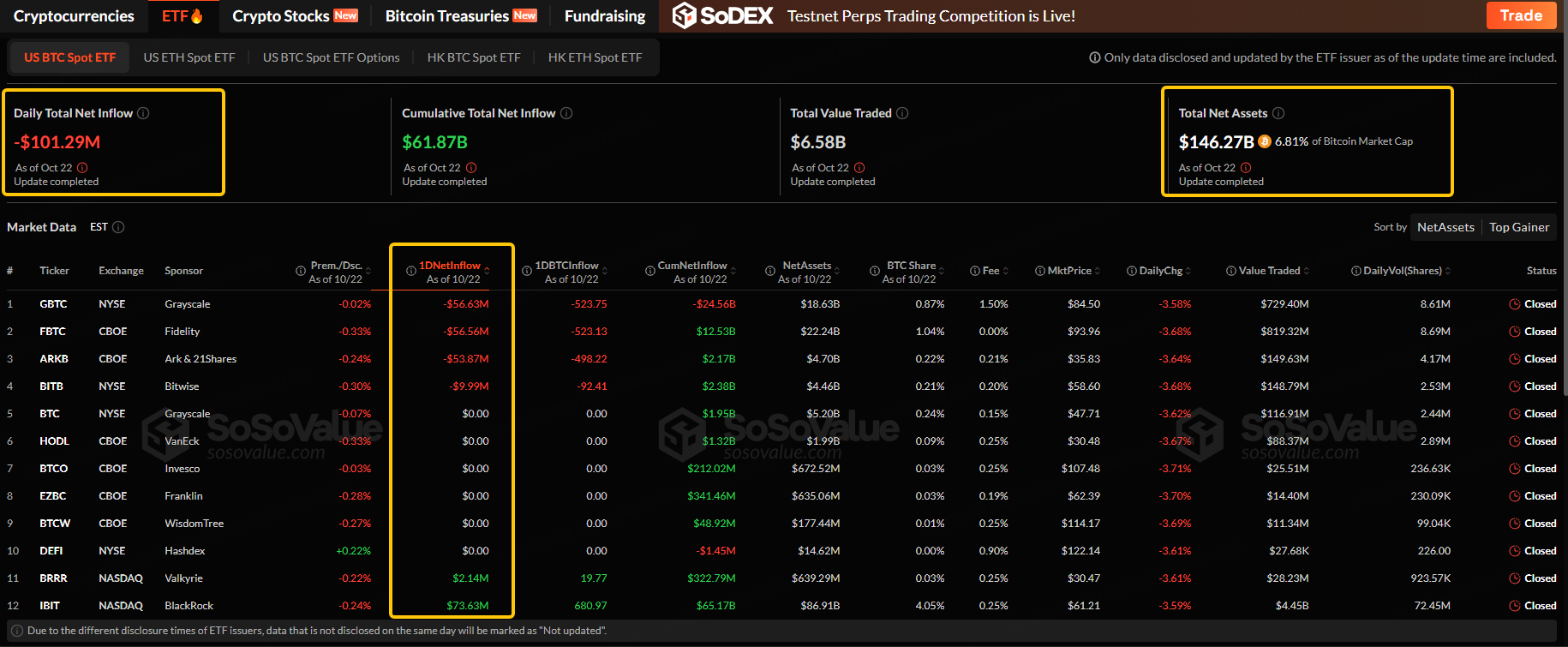Switch to the US ETH Spot ETF tab
This screenshot has height=647, width=1568.
point(189,57)
